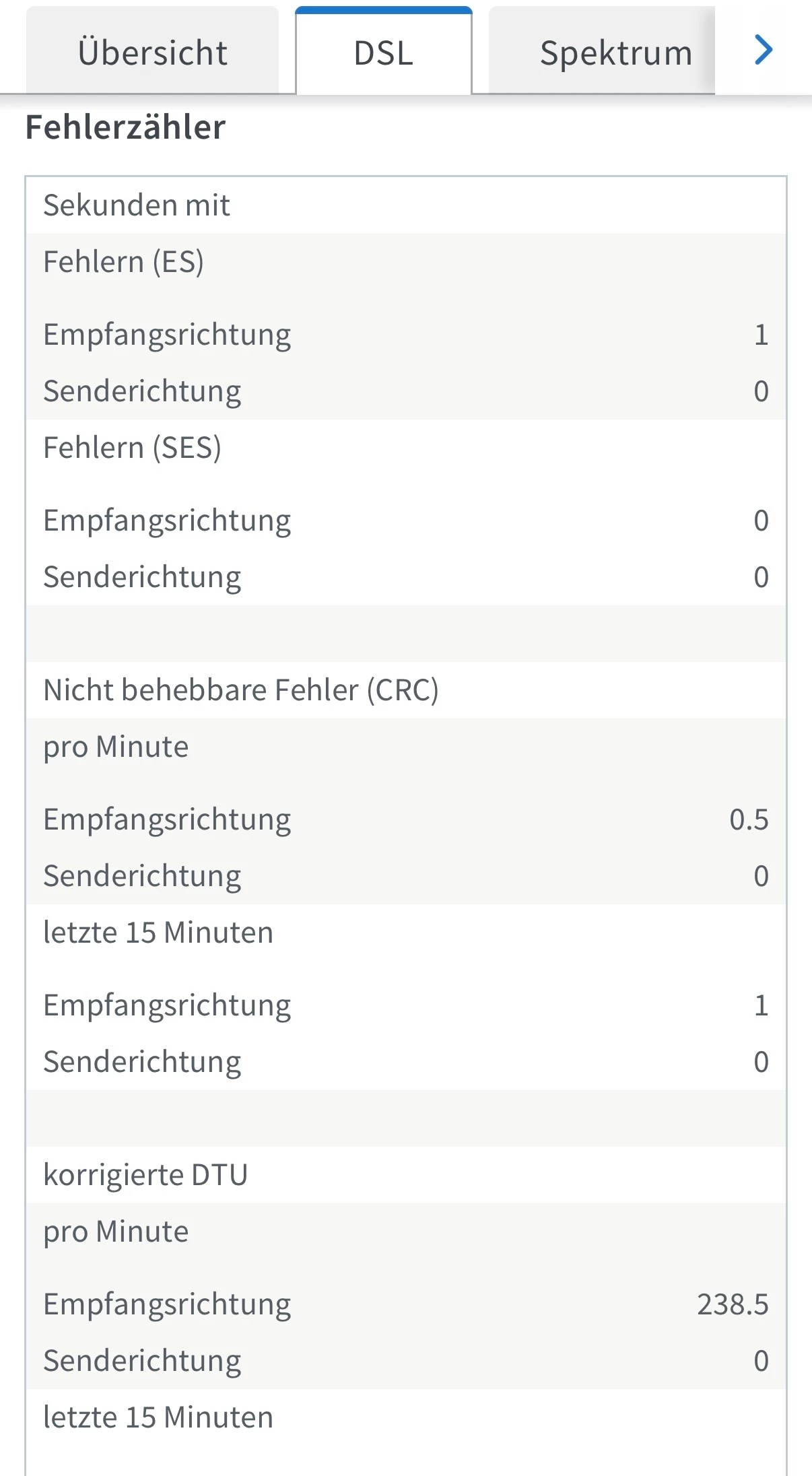Click "pro Minute" label below korrigierte DTU
Image resolution: width=812 pixels, height=1476 pixels.
coord(116,1232)
